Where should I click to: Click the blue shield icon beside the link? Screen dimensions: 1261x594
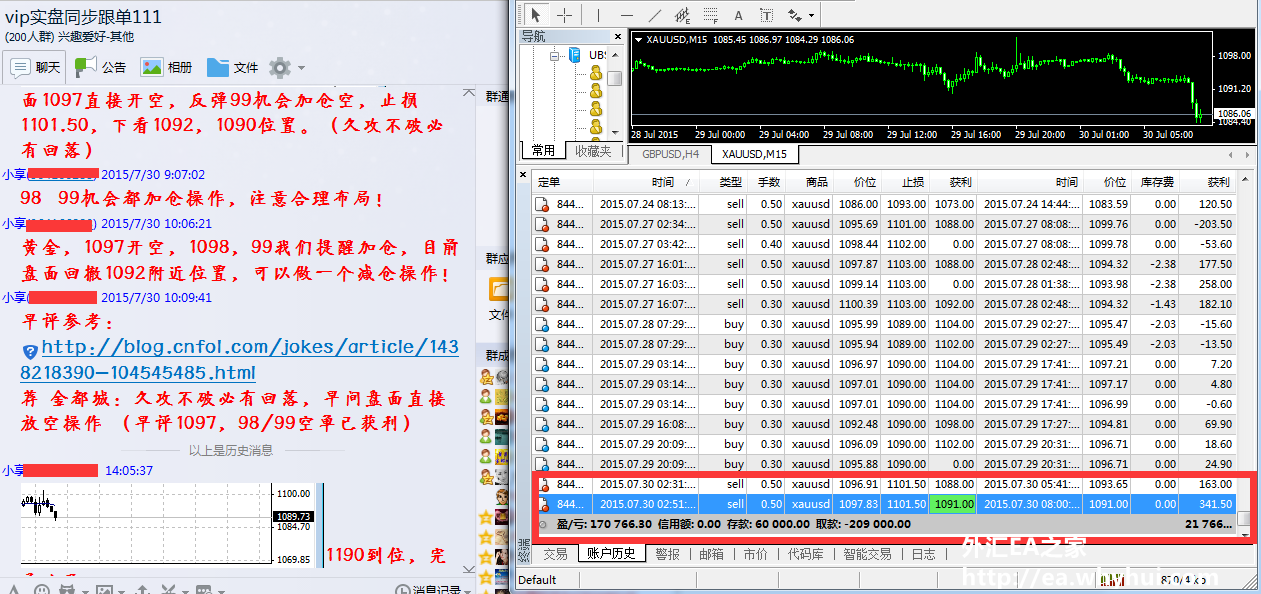[x=30, y=351]
